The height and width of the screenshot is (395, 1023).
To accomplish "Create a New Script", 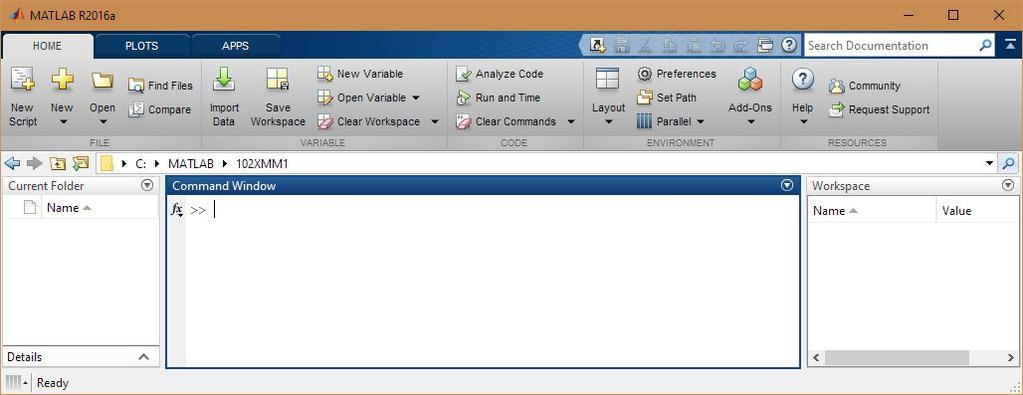I will [x=23, y=98].
